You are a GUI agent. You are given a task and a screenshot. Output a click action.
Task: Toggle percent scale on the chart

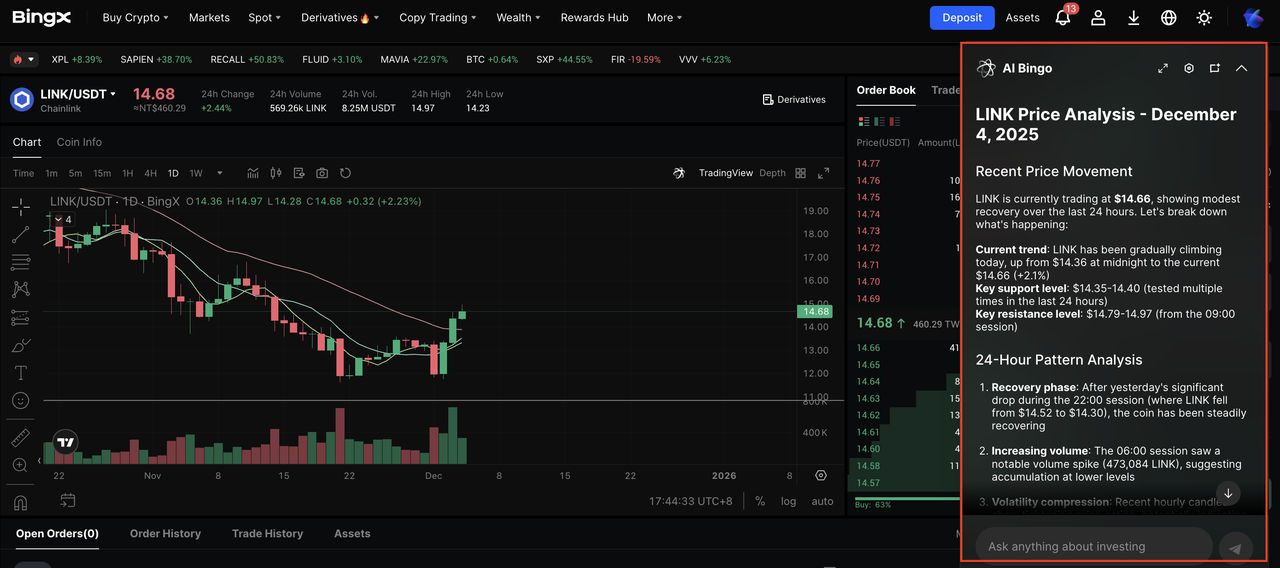pos(760,501)
